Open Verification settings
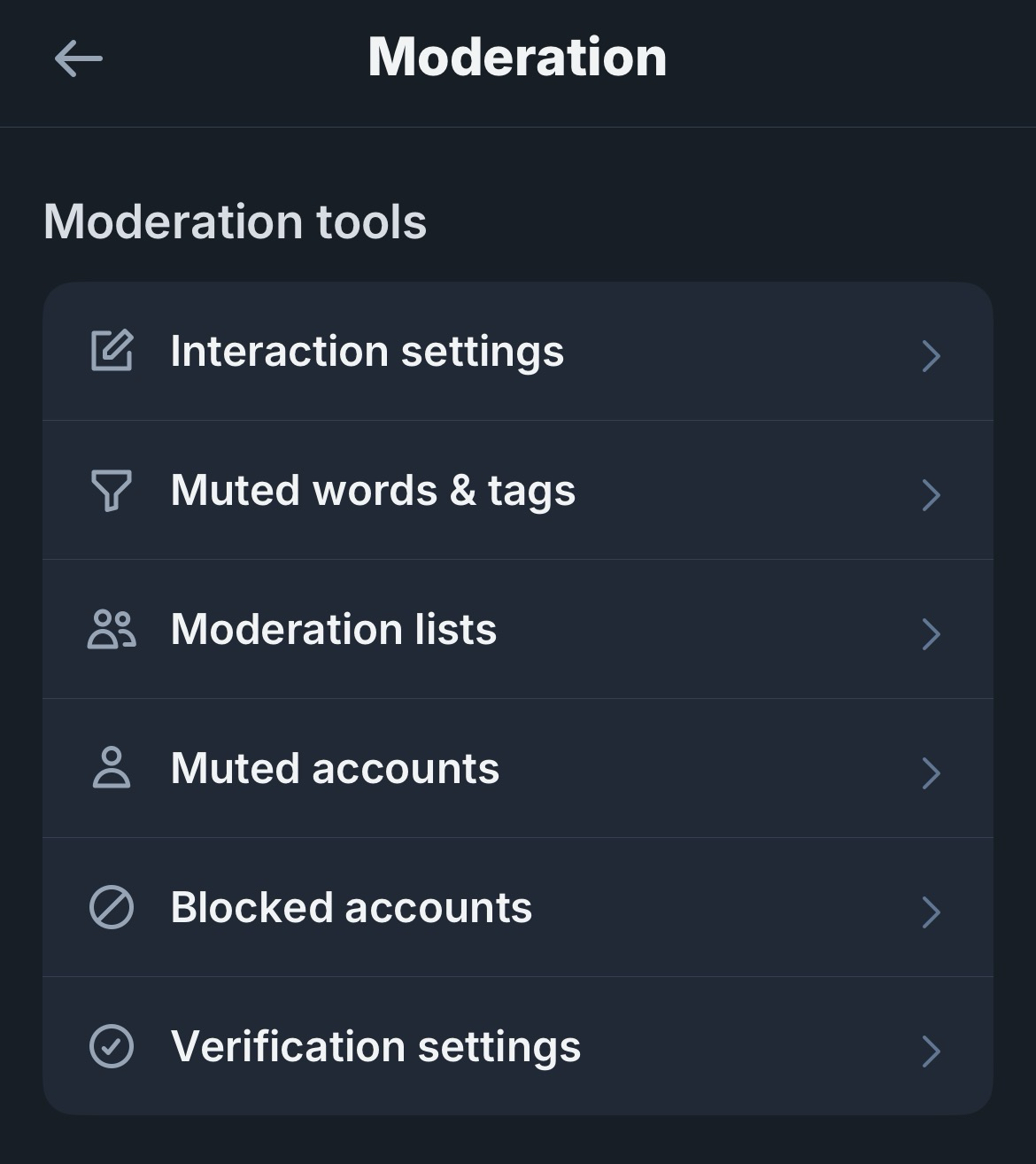Image resolution: width=1036 pixels, height=1164 pixels. pos(375,1046)
